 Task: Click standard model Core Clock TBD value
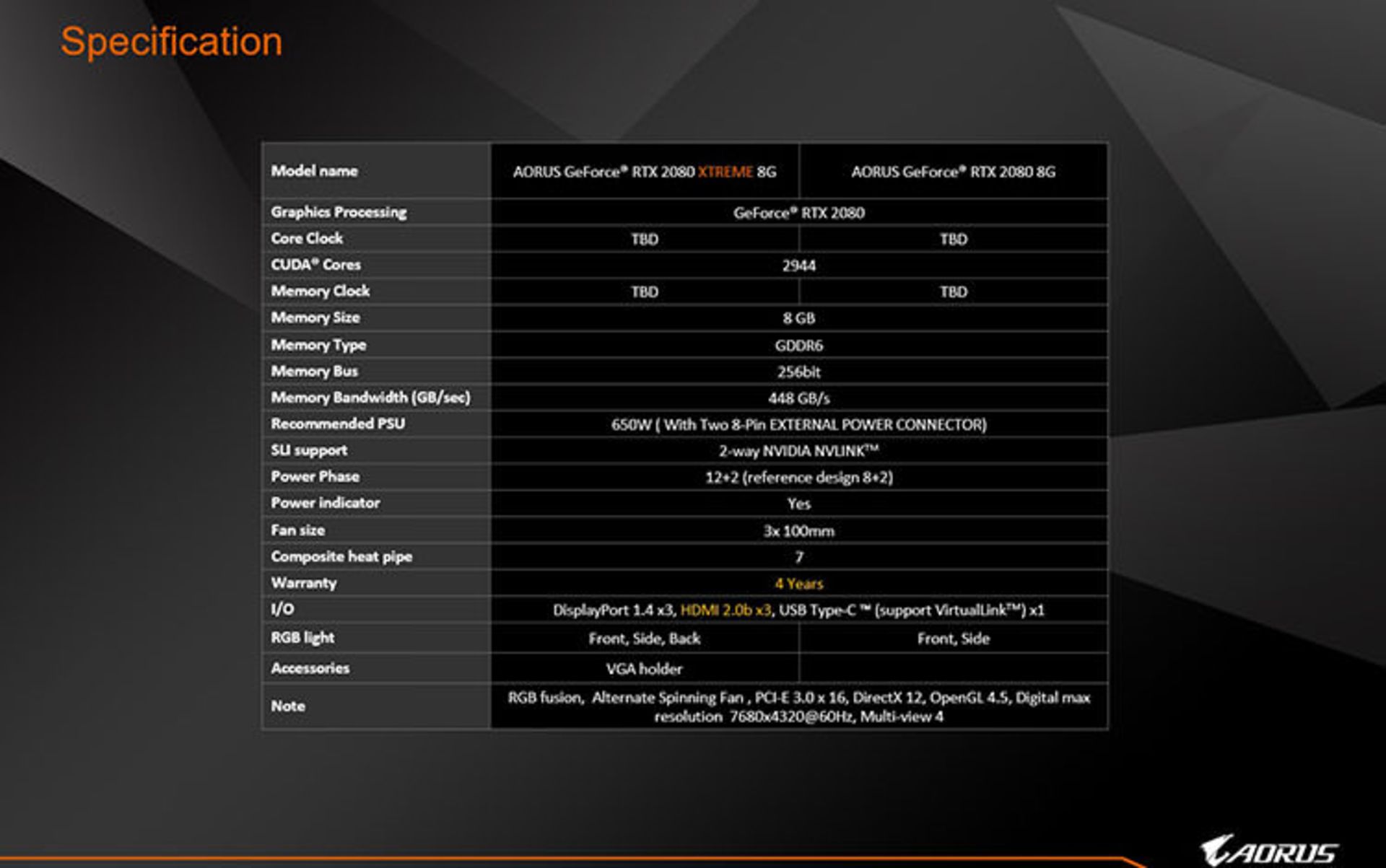[x=953, y=239]
